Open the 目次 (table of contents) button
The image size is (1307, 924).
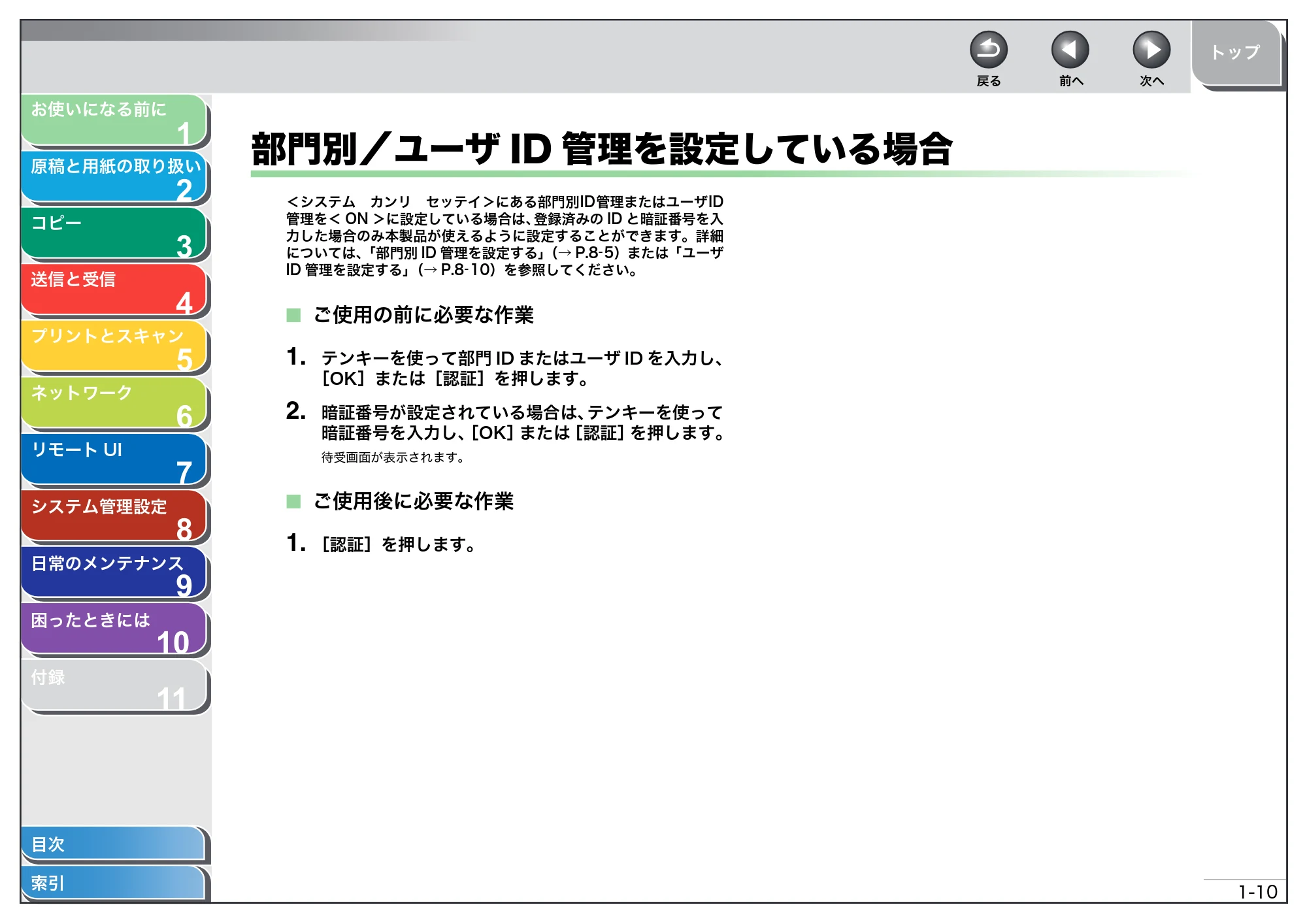pyautogui.click(x=113, y=844)
